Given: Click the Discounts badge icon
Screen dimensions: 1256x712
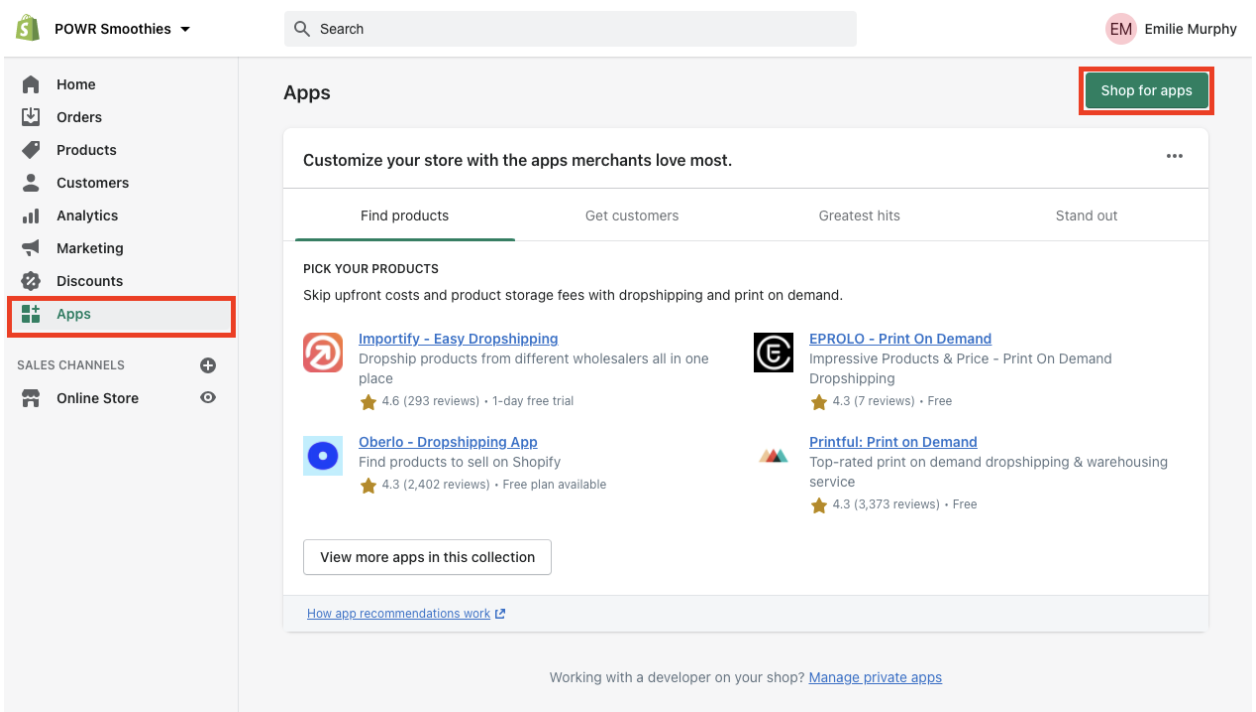Looking at the screenshot, I should point(31,281).
